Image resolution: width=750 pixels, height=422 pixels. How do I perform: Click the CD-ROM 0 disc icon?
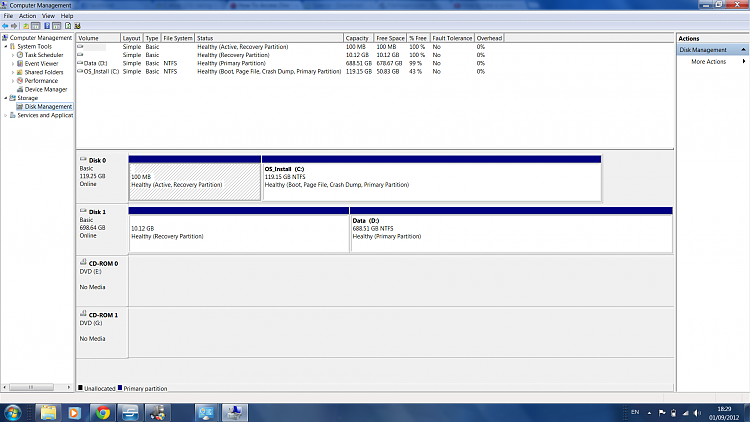[x=83, y=262]
